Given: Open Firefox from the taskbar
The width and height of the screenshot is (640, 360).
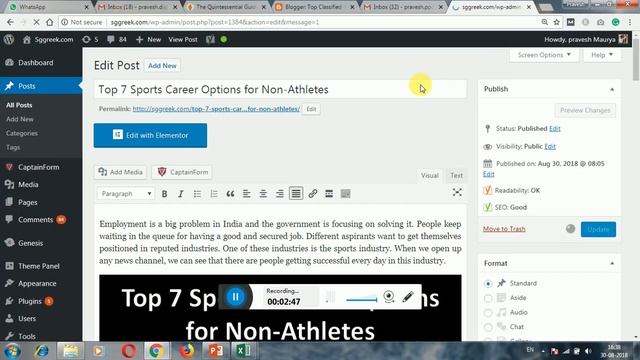Looking at the screenshot, I should click(187, 351).
